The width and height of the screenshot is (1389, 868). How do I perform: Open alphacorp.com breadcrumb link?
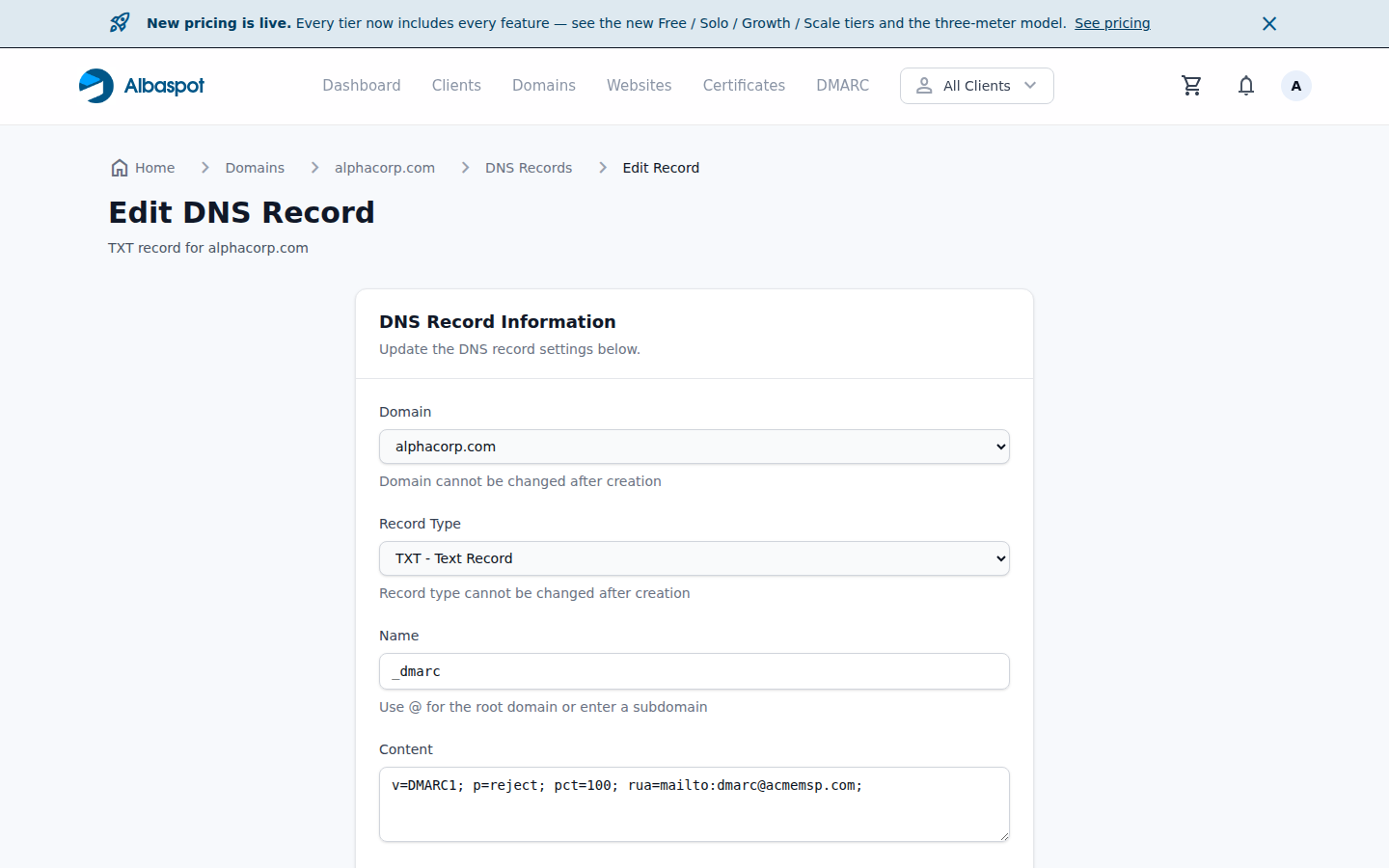point(385,168)
